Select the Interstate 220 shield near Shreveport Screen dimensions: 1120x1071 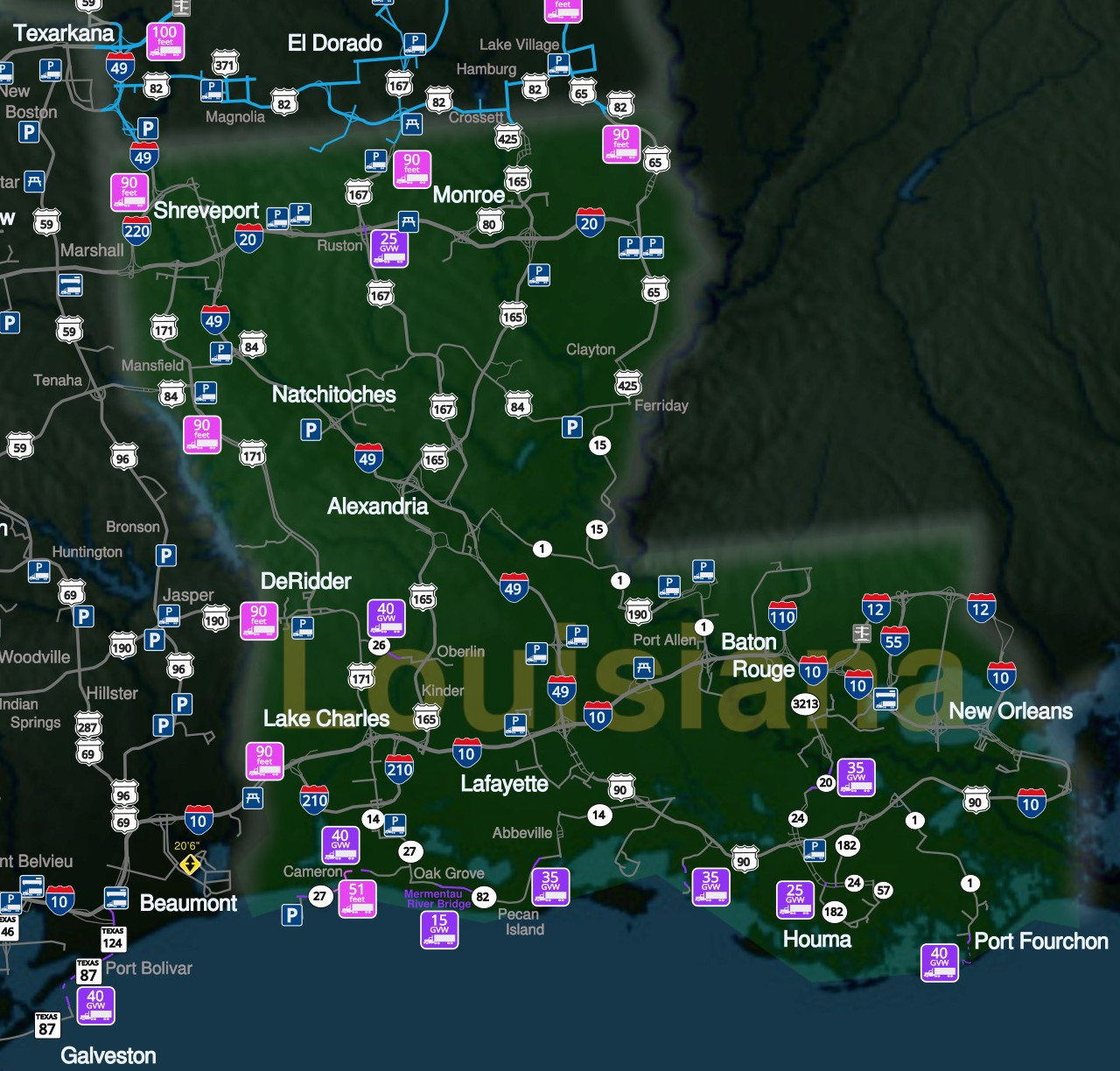(x=136, y=231)
